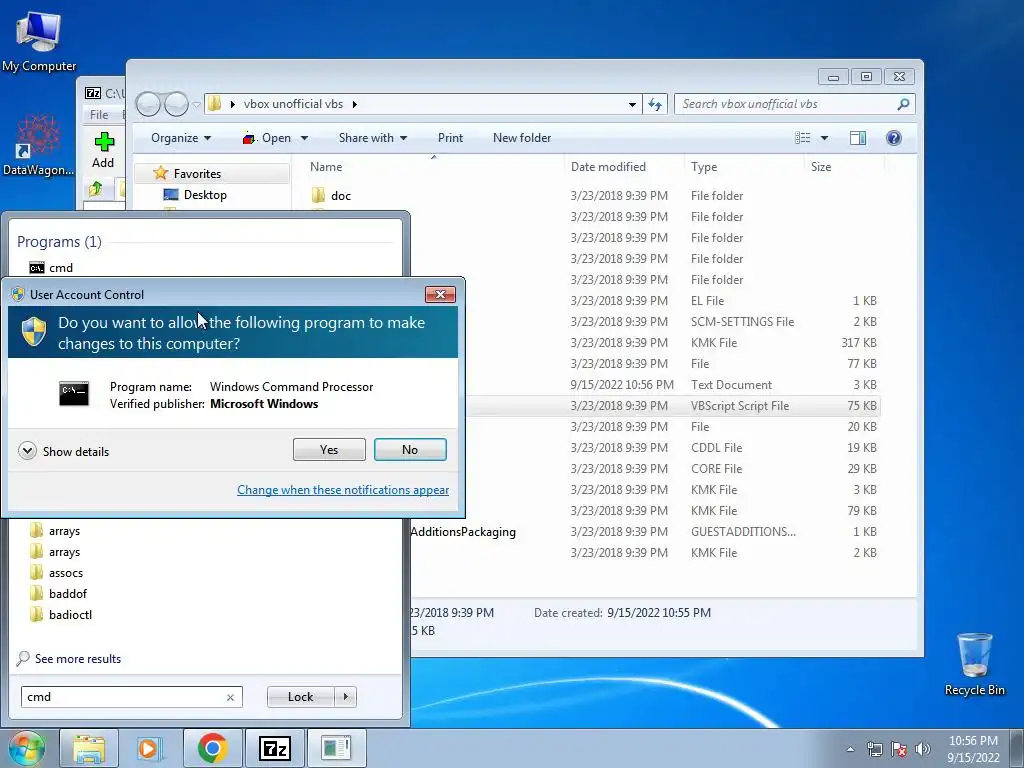This screenshot has height=768, width=1024.
Task: Open the Recycle Bin
Action: [x=974, y=664]
